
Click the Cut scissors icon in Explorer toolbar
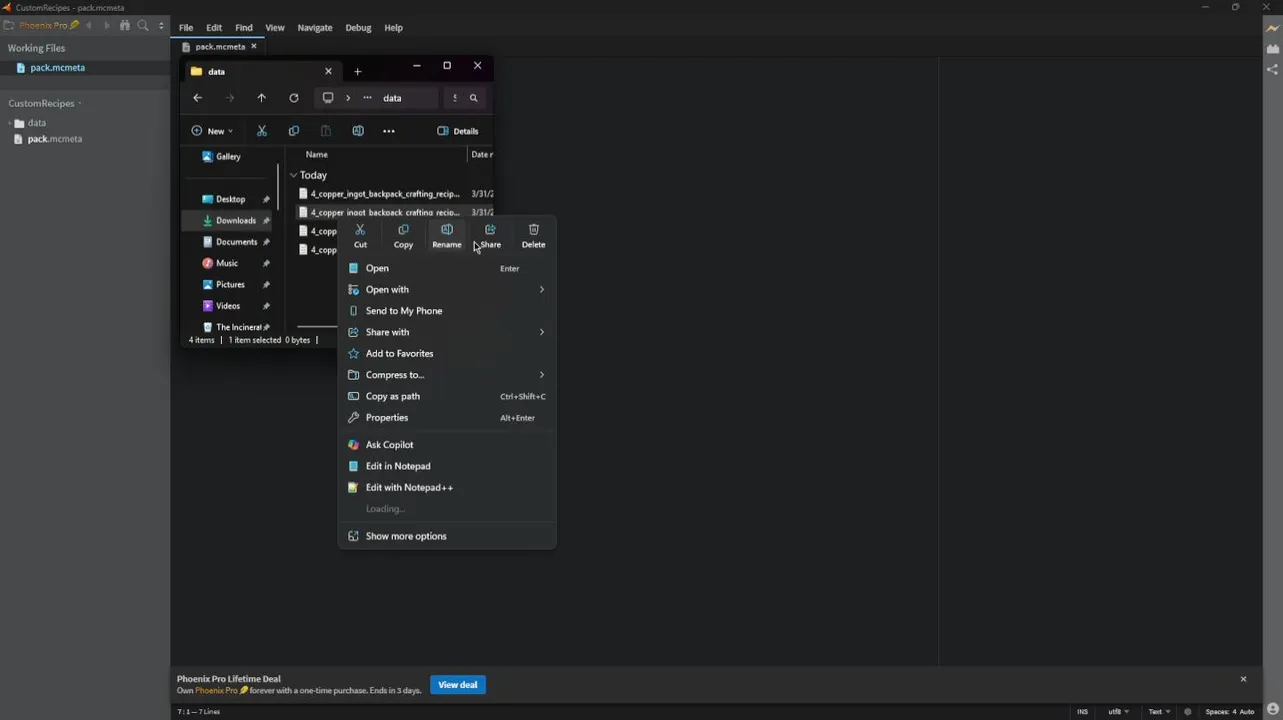click(261, 131)
